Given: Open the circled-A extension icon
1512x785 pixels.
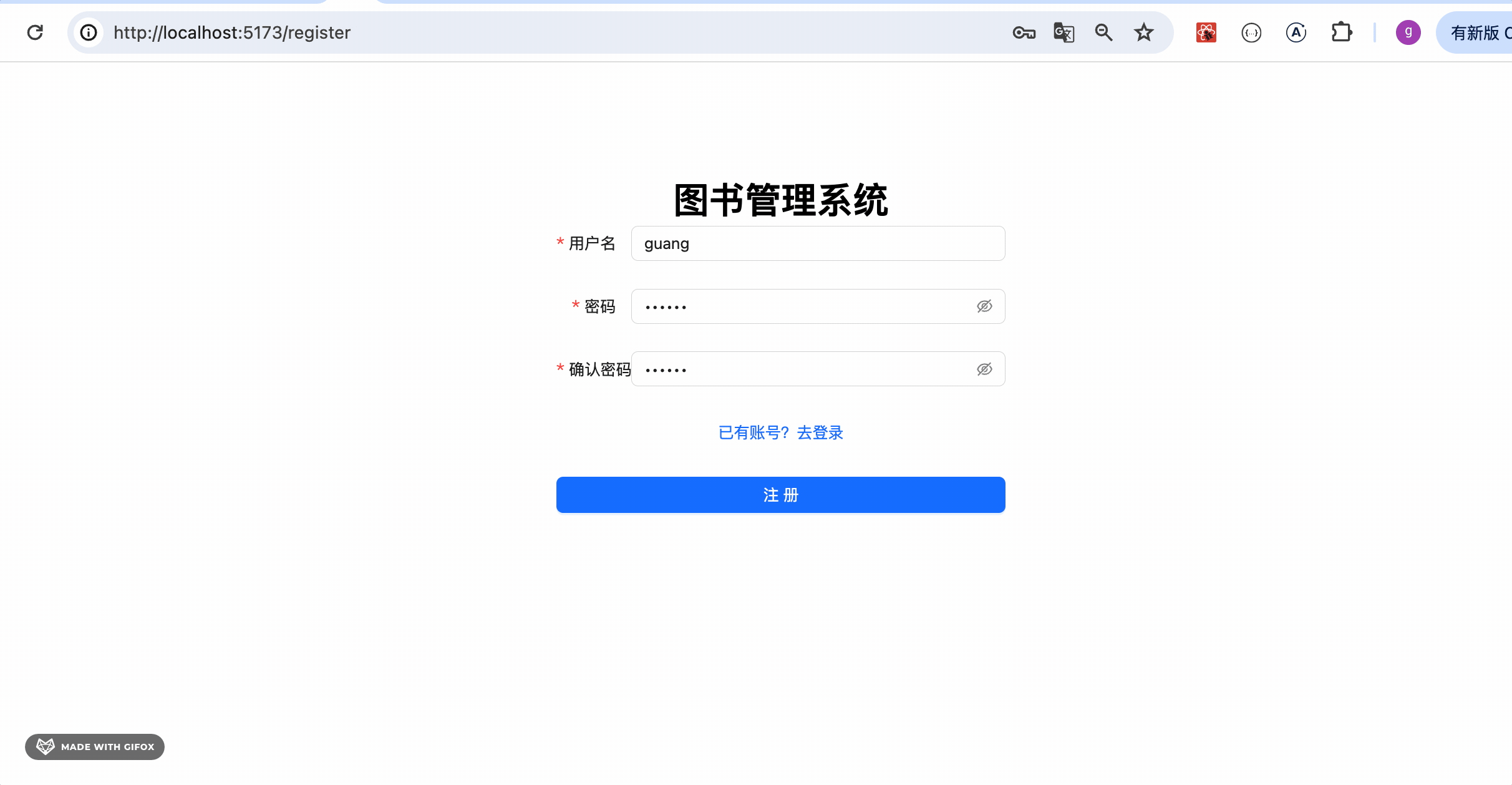Looking at the screenshot, I should pos(1296,32).
